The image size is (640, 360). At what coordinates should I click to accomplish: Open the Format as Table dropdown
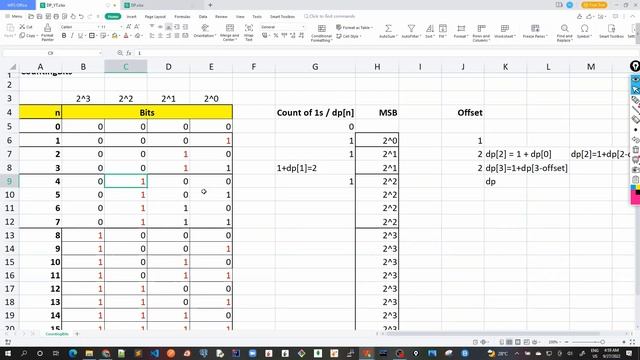point(354,27)
